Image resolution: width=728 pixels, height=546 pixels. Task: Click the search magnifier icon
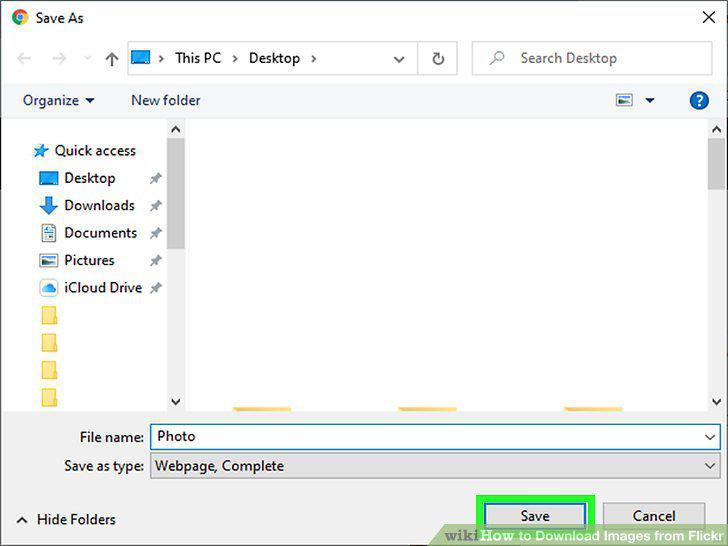[497, 58]
